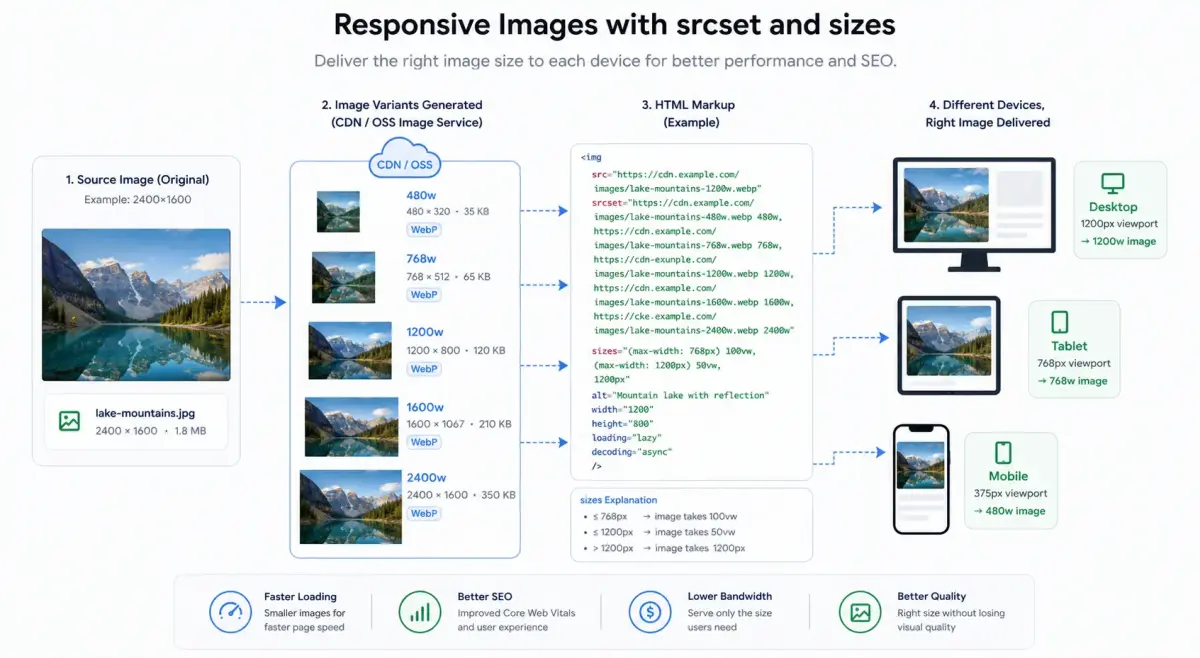Click the '2400 × 1600 · 350 KB' text
Image resolution: width=1200 pixels, height=658 pixels.
(461, 495)
